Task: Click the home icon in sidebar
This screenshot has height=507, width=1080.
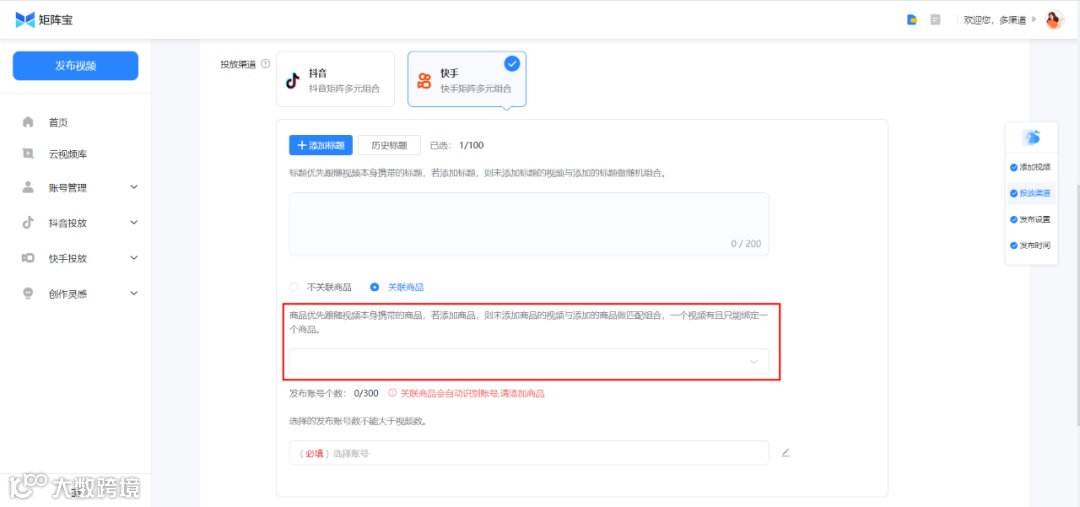Action: [28, 122]
